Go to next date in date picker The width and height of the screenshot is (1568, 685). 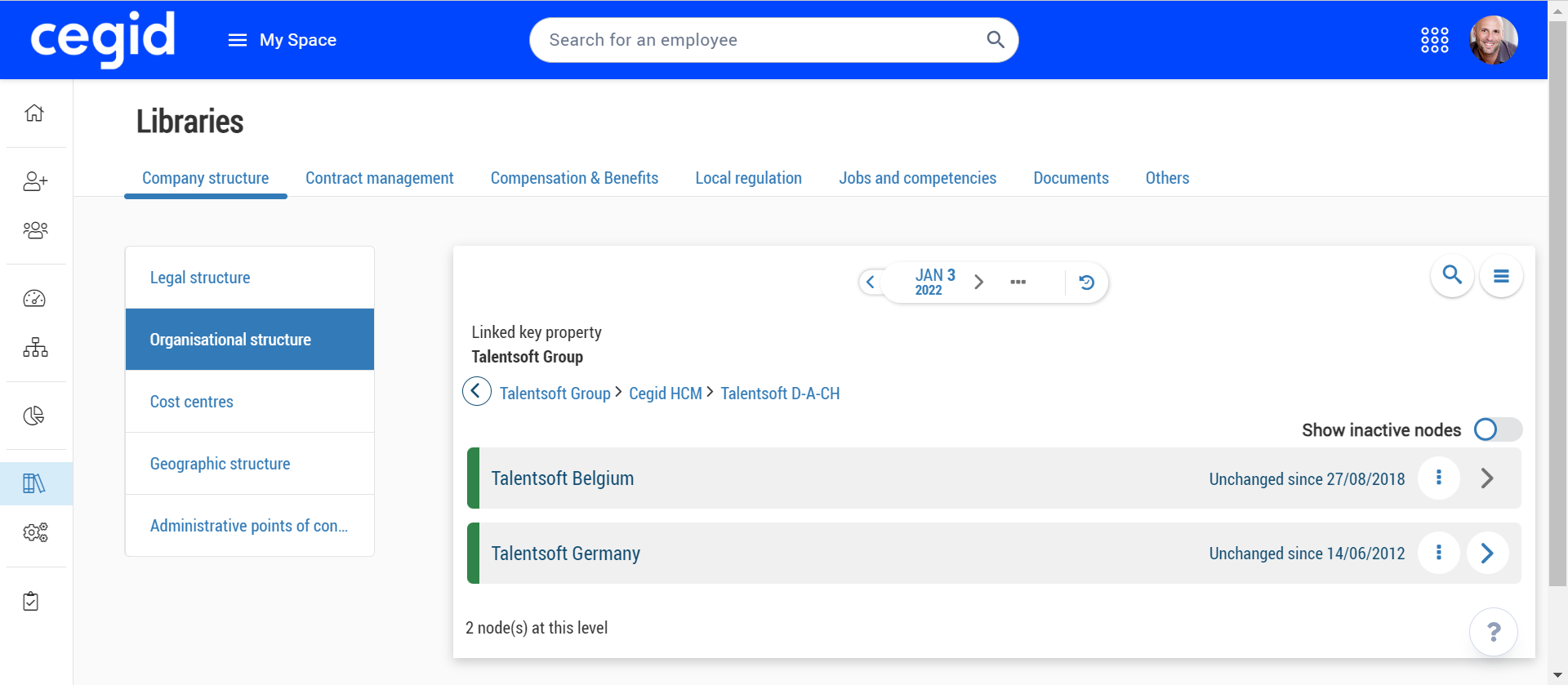coord(978,282)
